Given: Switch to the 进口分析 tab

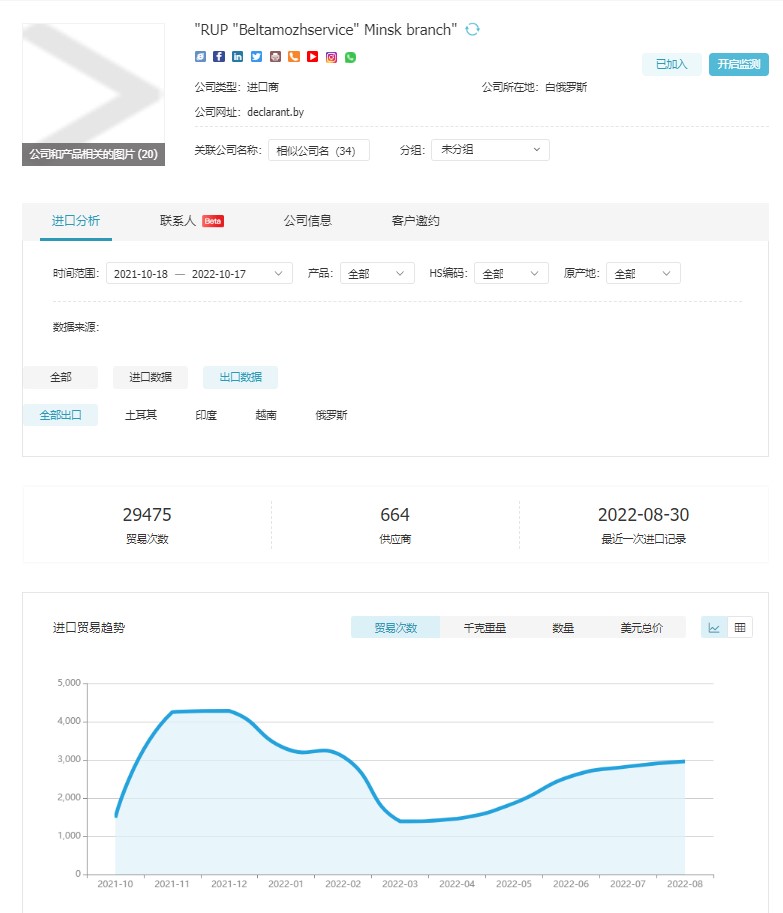Looking at the screenshot, I should 76,221.
